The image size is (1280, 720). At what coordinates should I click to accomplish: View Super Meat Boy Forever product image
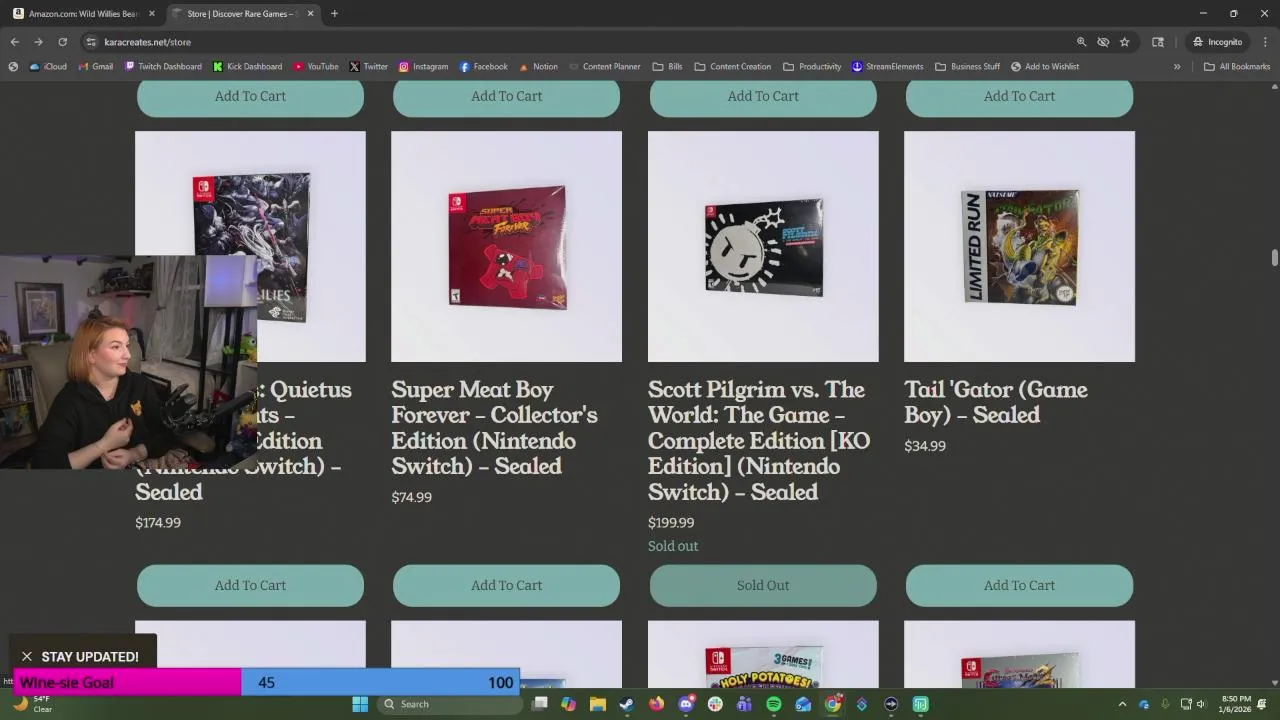(506, 246)
